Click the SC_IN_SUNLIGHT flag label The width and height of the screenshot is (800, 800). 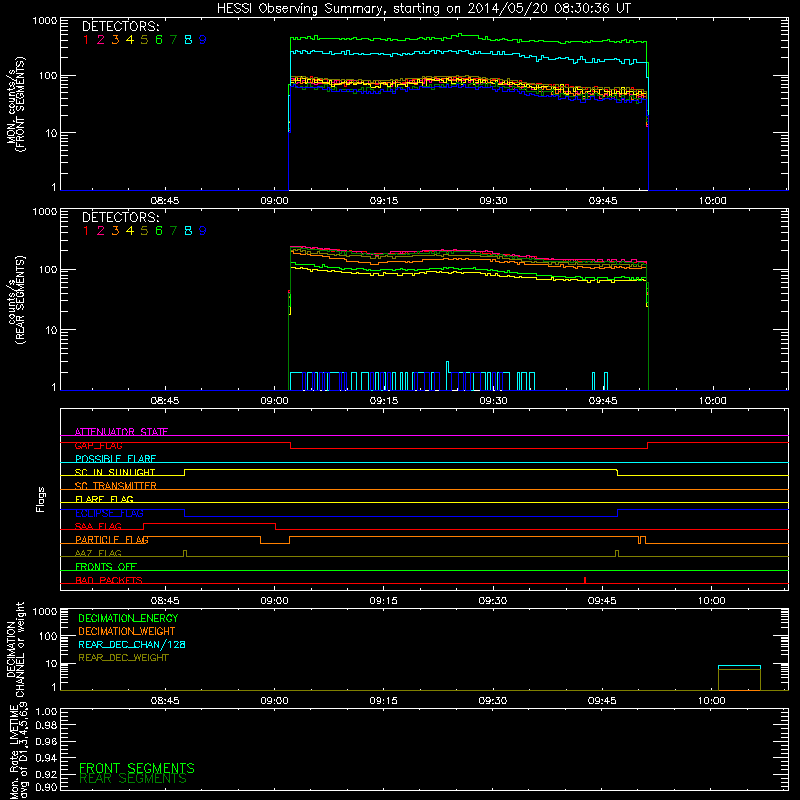tap(115, 472)
